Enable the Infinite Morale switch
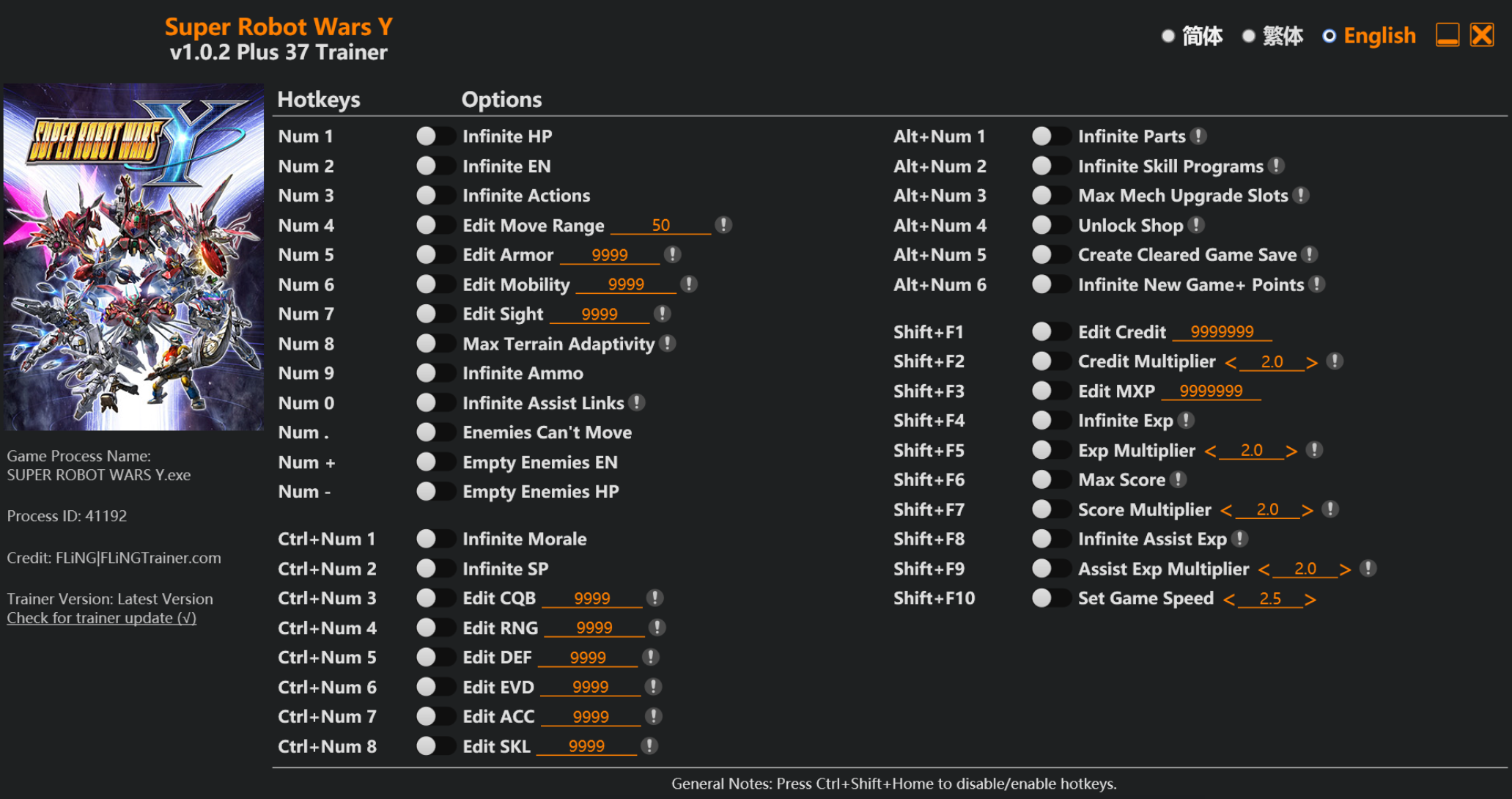 tap(435, 539)
